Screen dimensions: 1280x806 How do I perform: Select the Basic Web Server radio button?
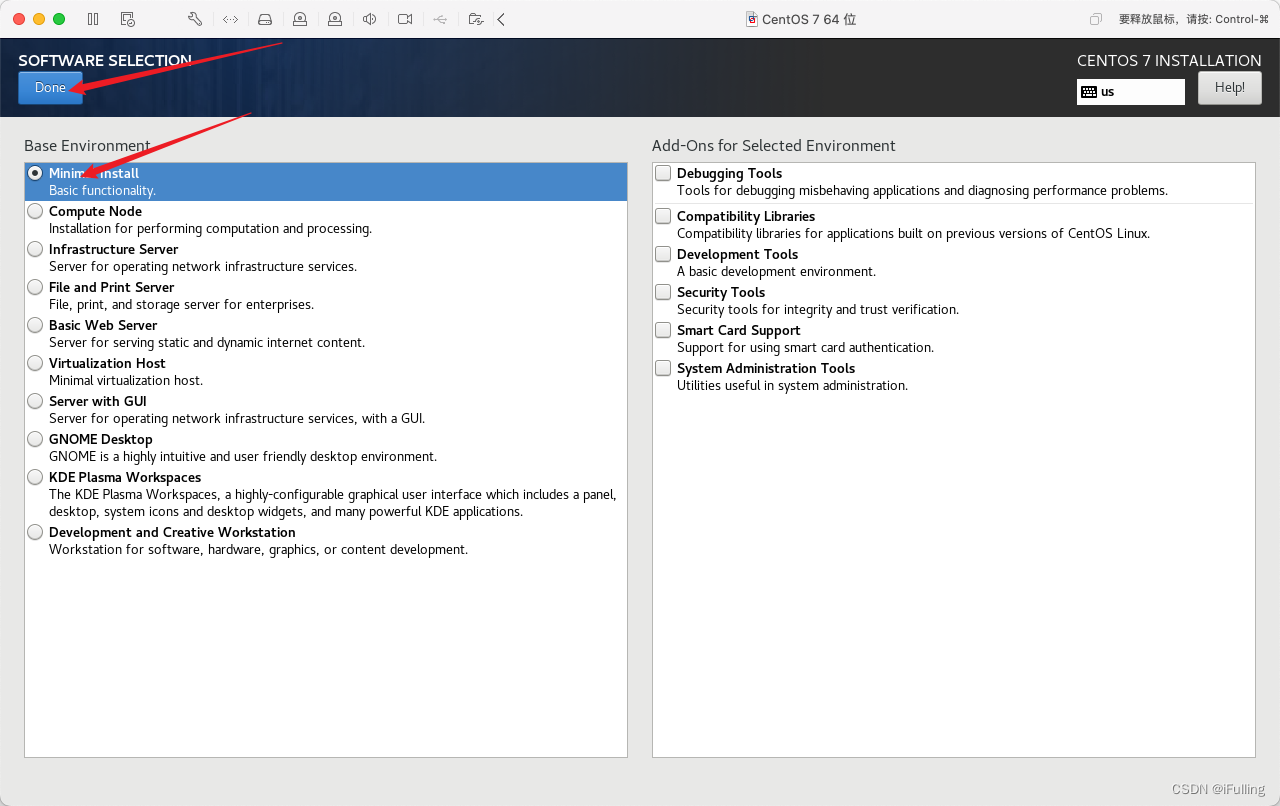[35, 325]
